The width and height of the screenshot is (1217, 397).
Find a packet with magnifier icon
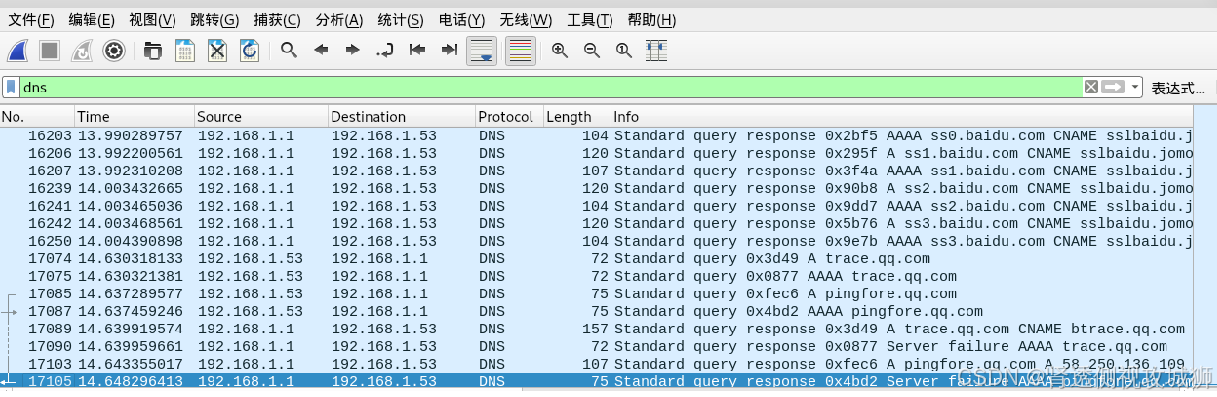(289, 50)
